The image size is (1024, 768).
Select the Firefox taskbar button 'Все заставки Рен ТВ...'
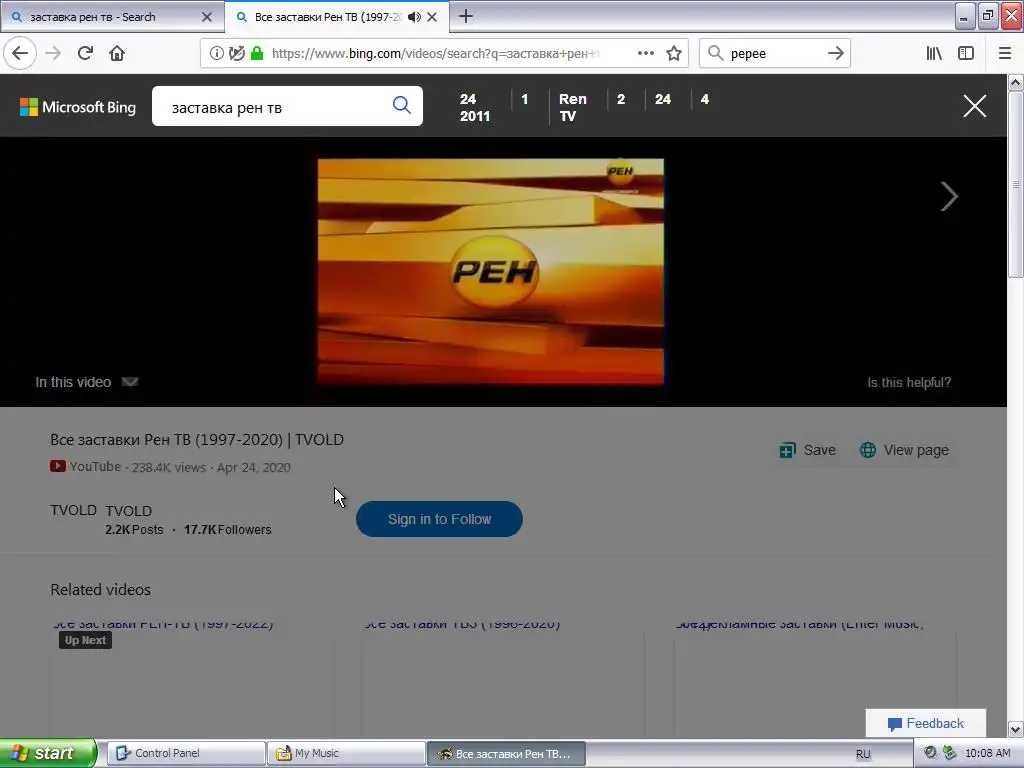click(506, 753)
